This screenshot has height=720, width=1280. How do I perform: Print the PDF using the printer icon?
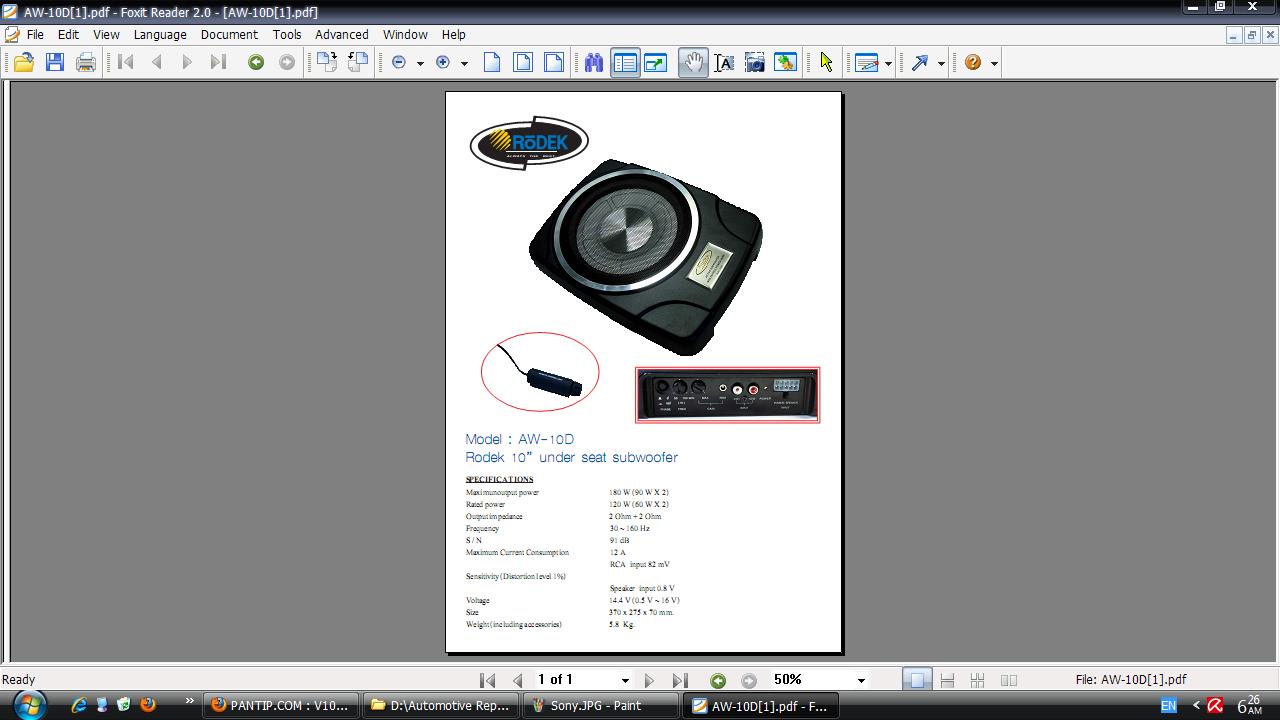pos(86,63)
